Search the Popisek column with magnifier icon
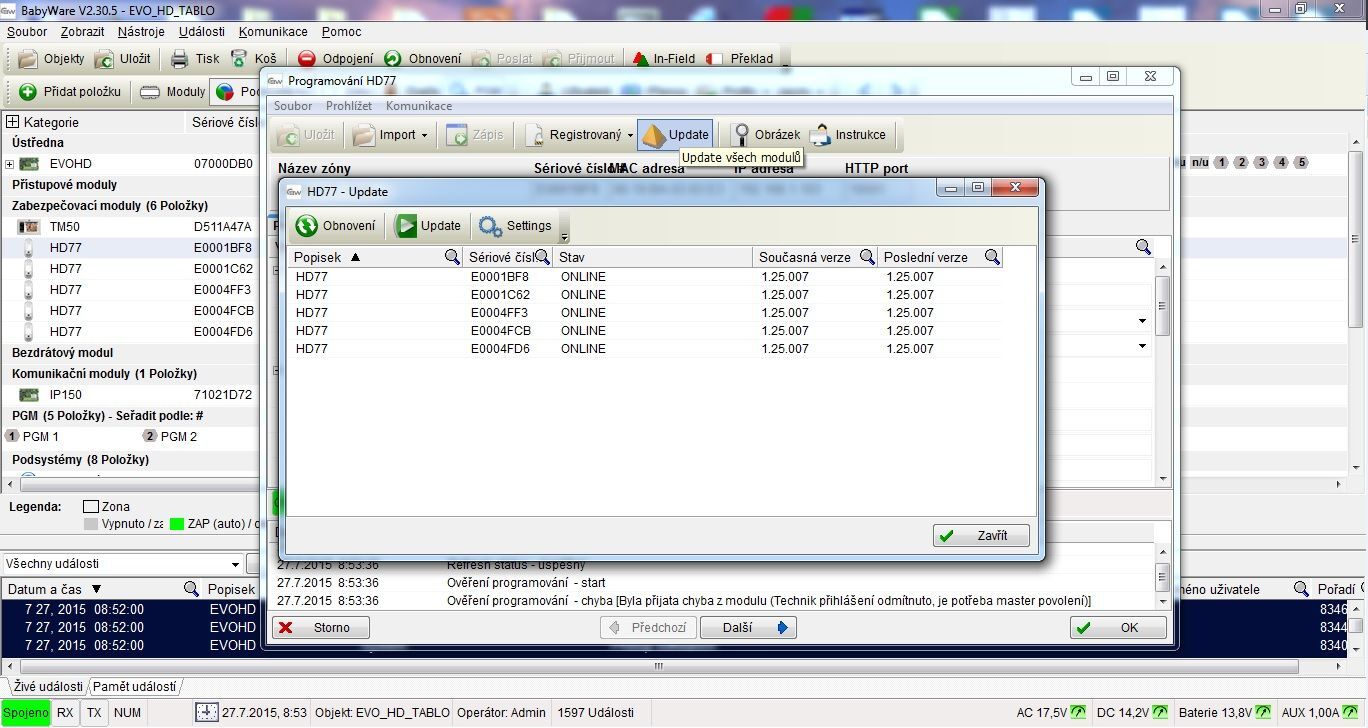Viewport: 1368px width, 728px height. pos(452,257)
